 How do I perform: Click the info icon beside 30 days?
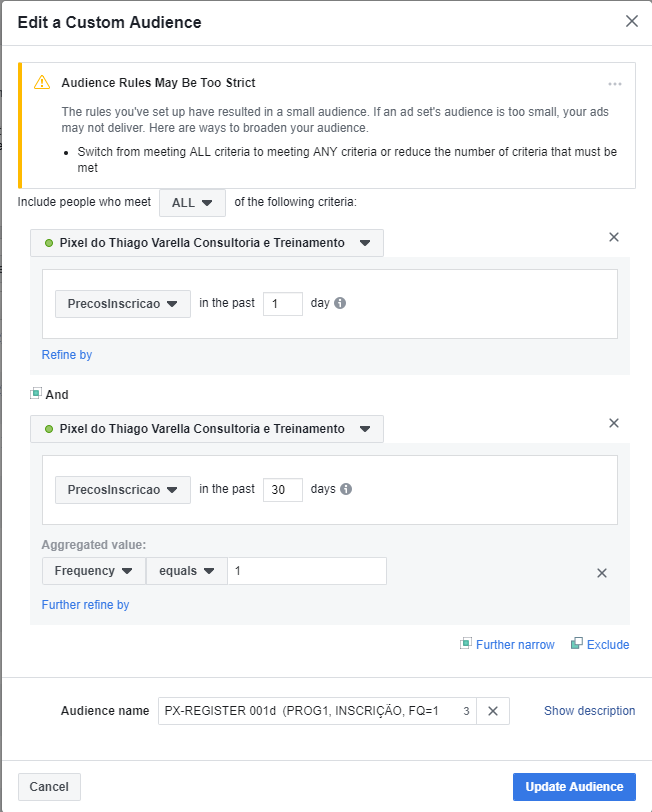(346, 489)
